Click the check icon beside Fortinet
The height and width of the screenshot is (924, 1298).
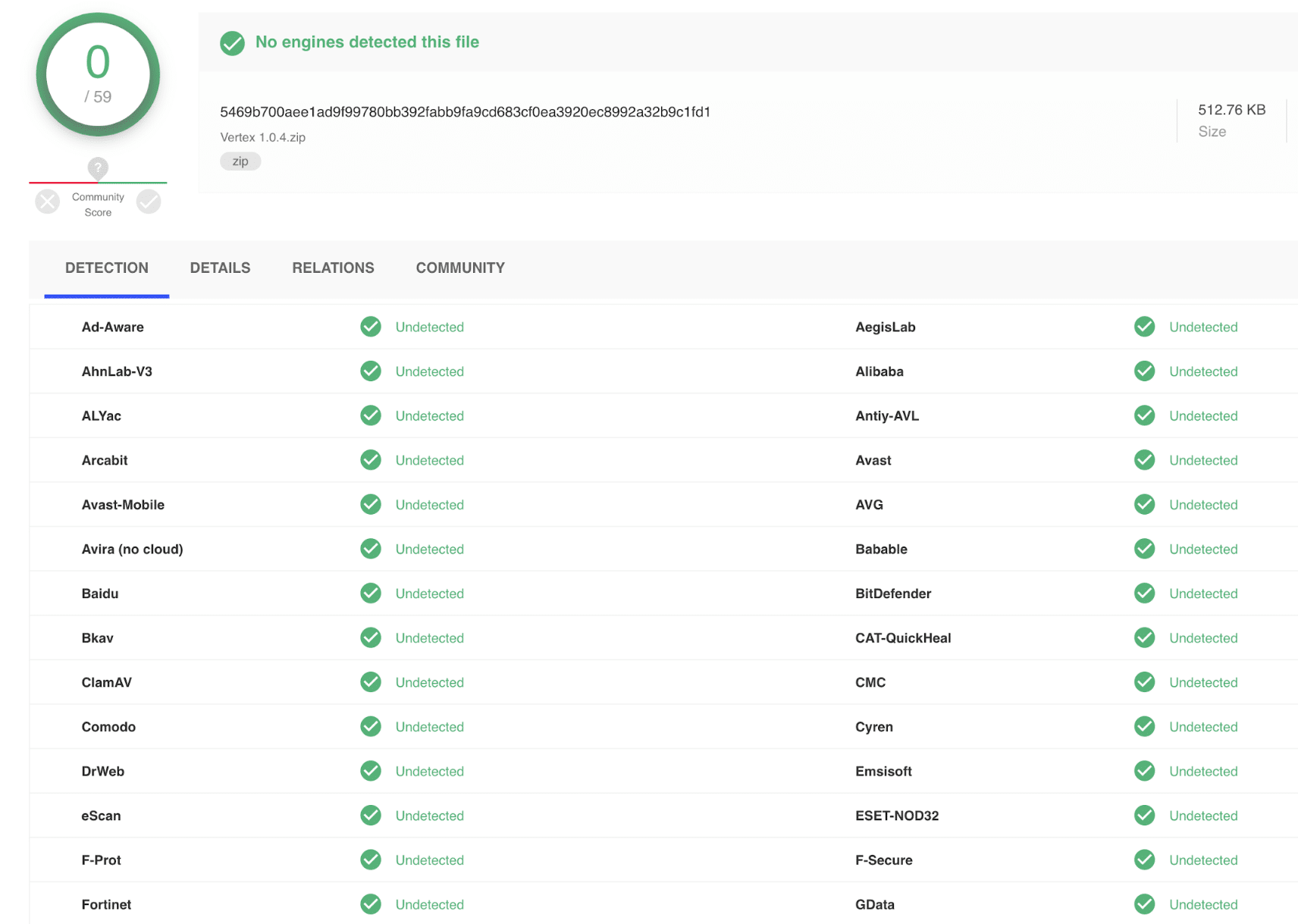click(371, 904)
